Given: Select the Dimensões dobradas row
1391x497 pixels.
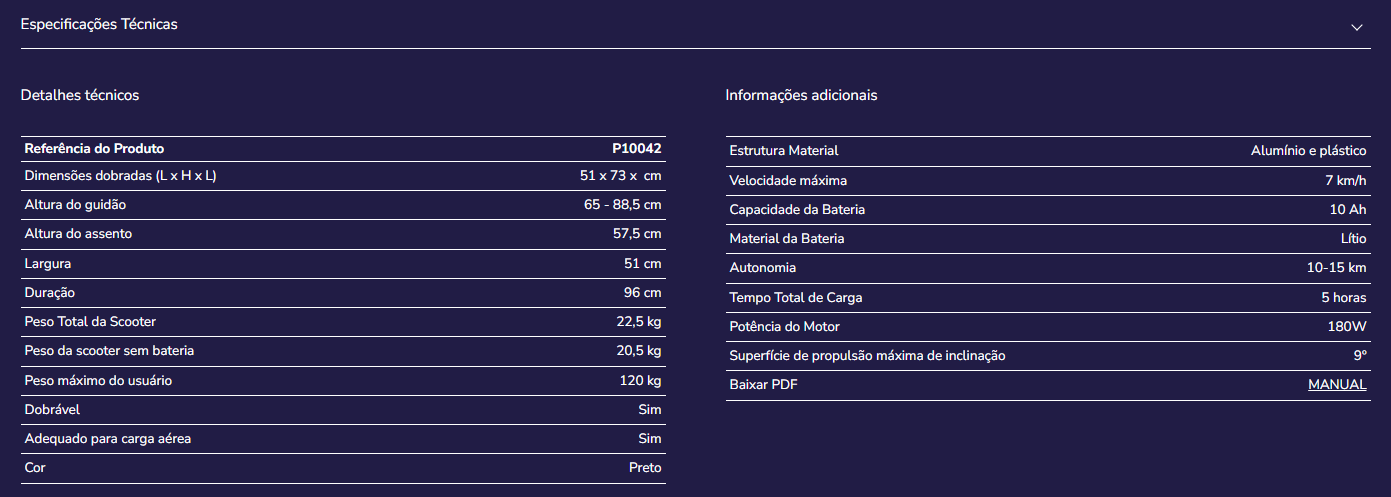Looking at the screenshot, I should (343, 176).
